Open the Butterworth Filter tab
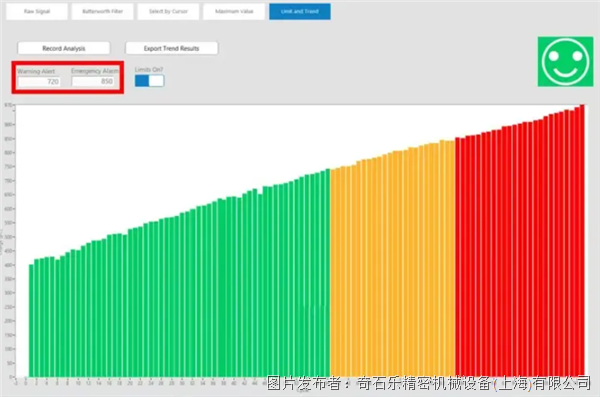Screen dimensions: 600x397 103,11
